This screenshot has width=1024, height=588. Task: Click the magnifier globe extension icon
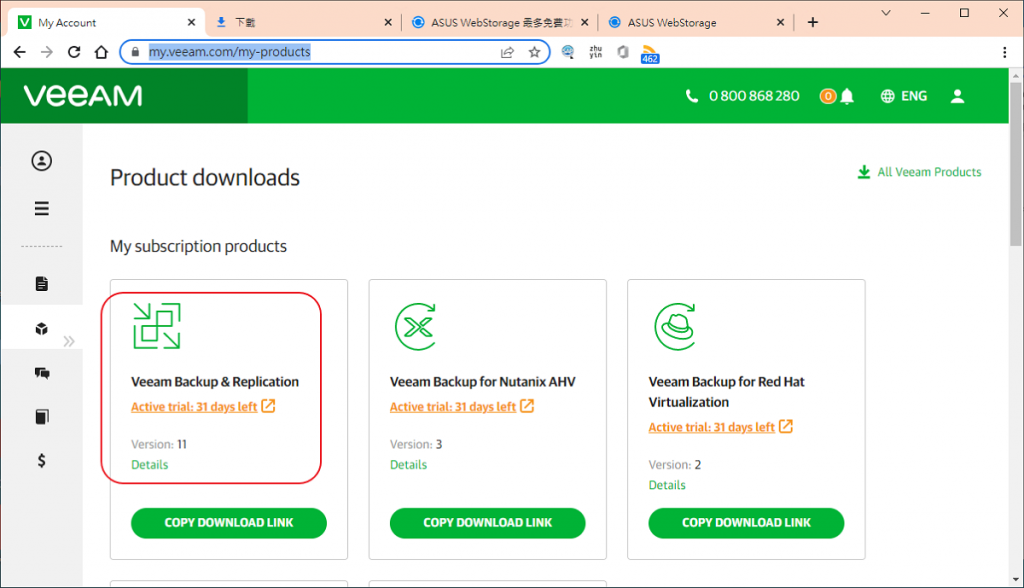coord(568,52)
